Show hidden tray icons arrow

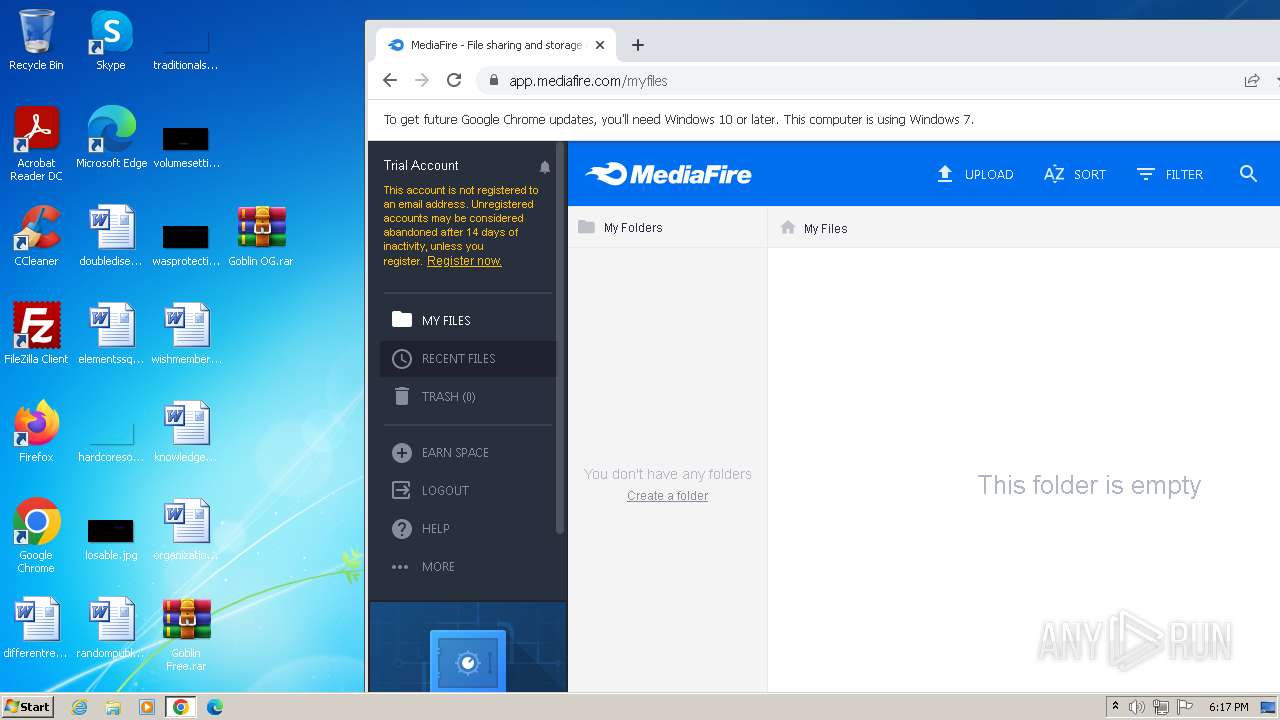1115,706
